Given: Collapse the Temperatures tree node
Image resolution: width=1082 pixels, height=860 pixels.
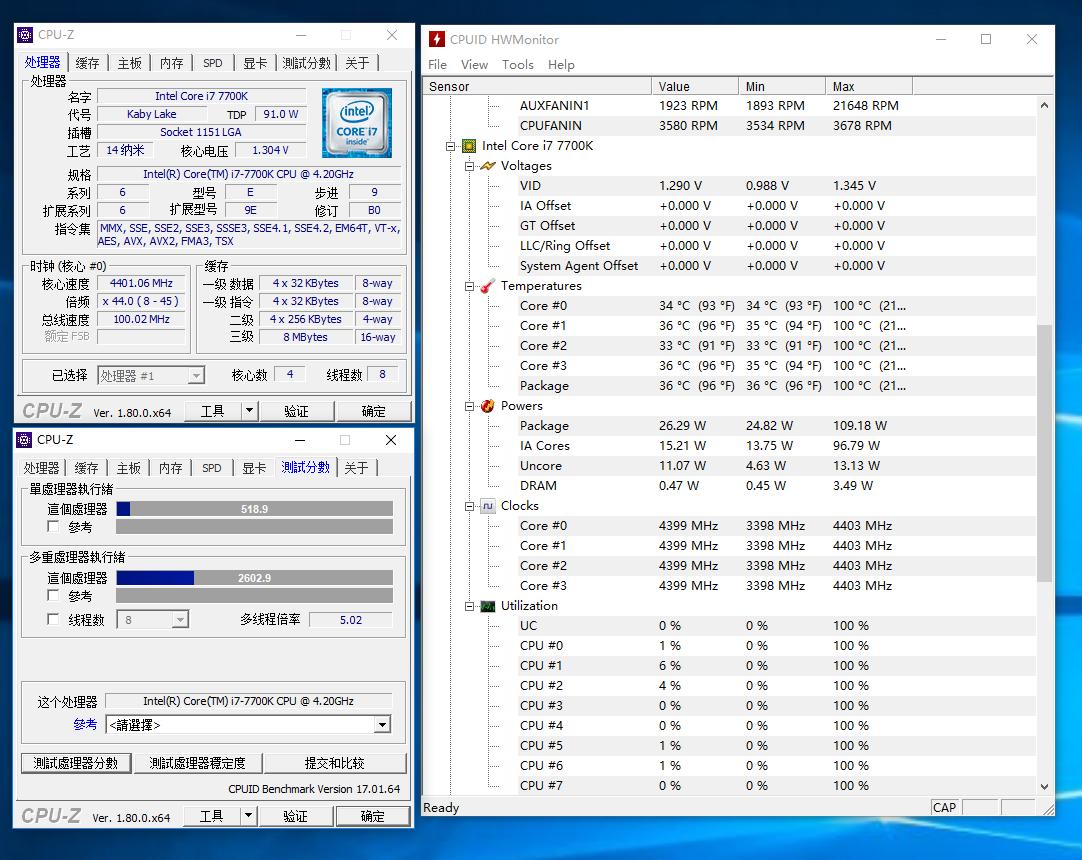Looking at the screenshot, I should pyautogui.click(x=470, y=286).
